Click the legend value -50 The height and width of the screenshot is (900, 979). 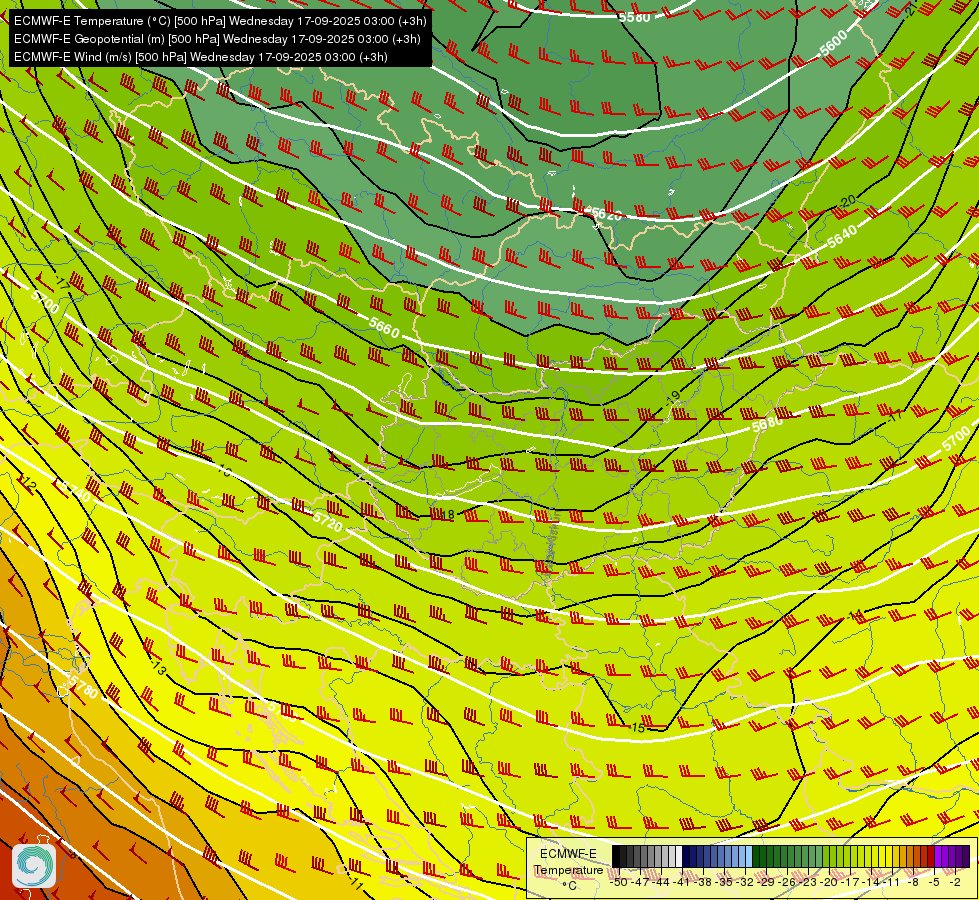pos(619,882)
